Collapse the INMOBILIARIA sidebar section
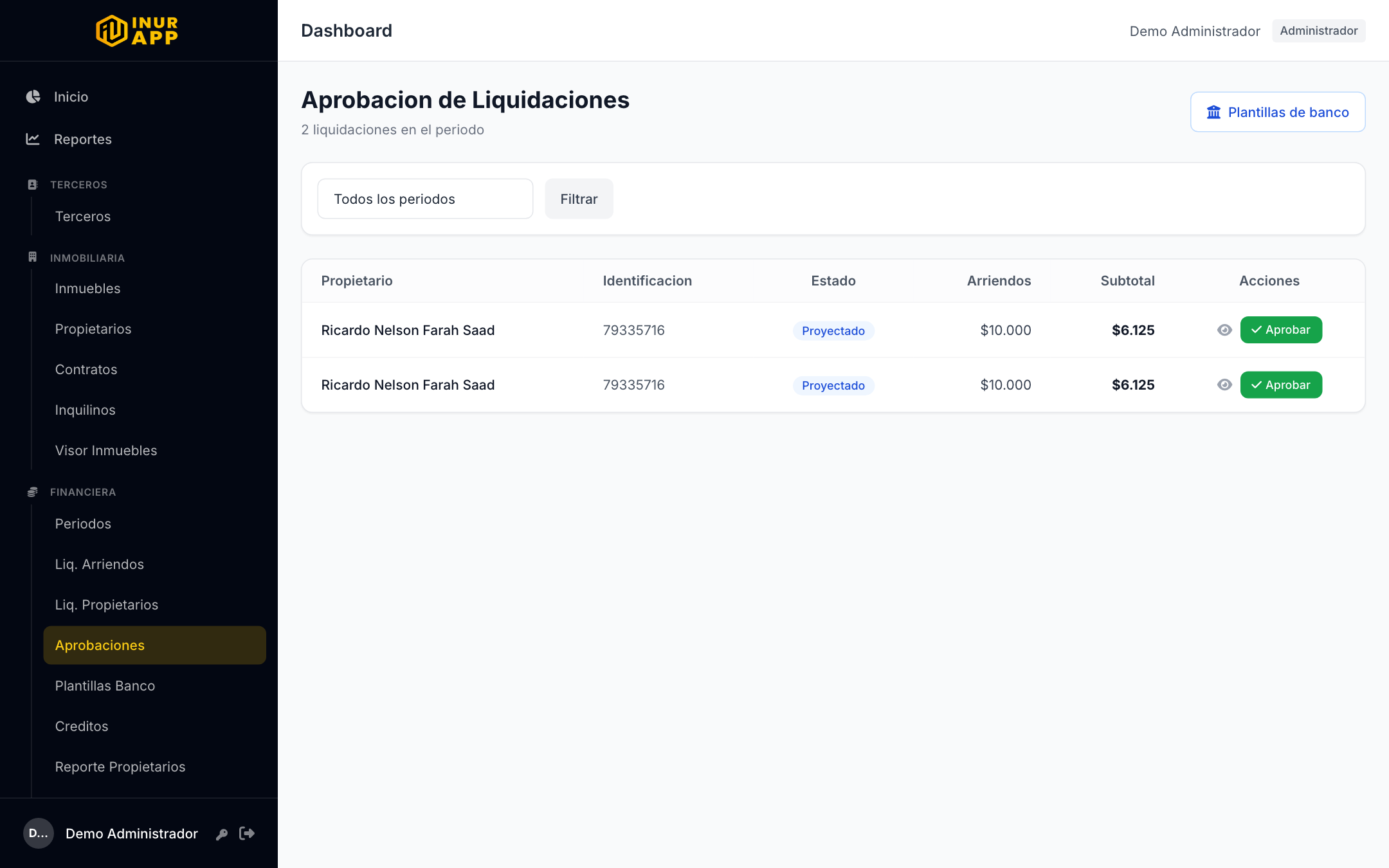This screenshot has width=1389, height=868. 87,258
